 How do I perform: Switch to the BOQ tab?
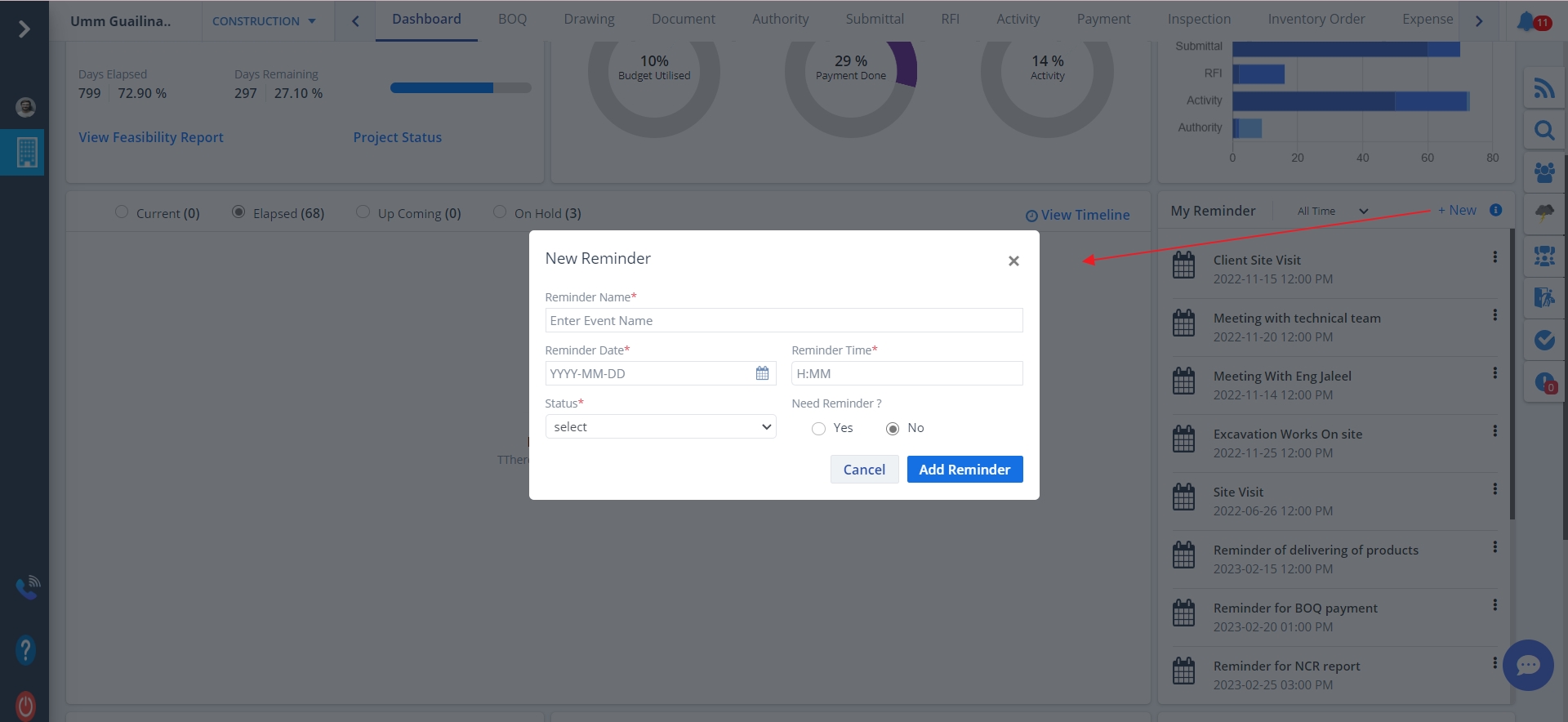512,20
